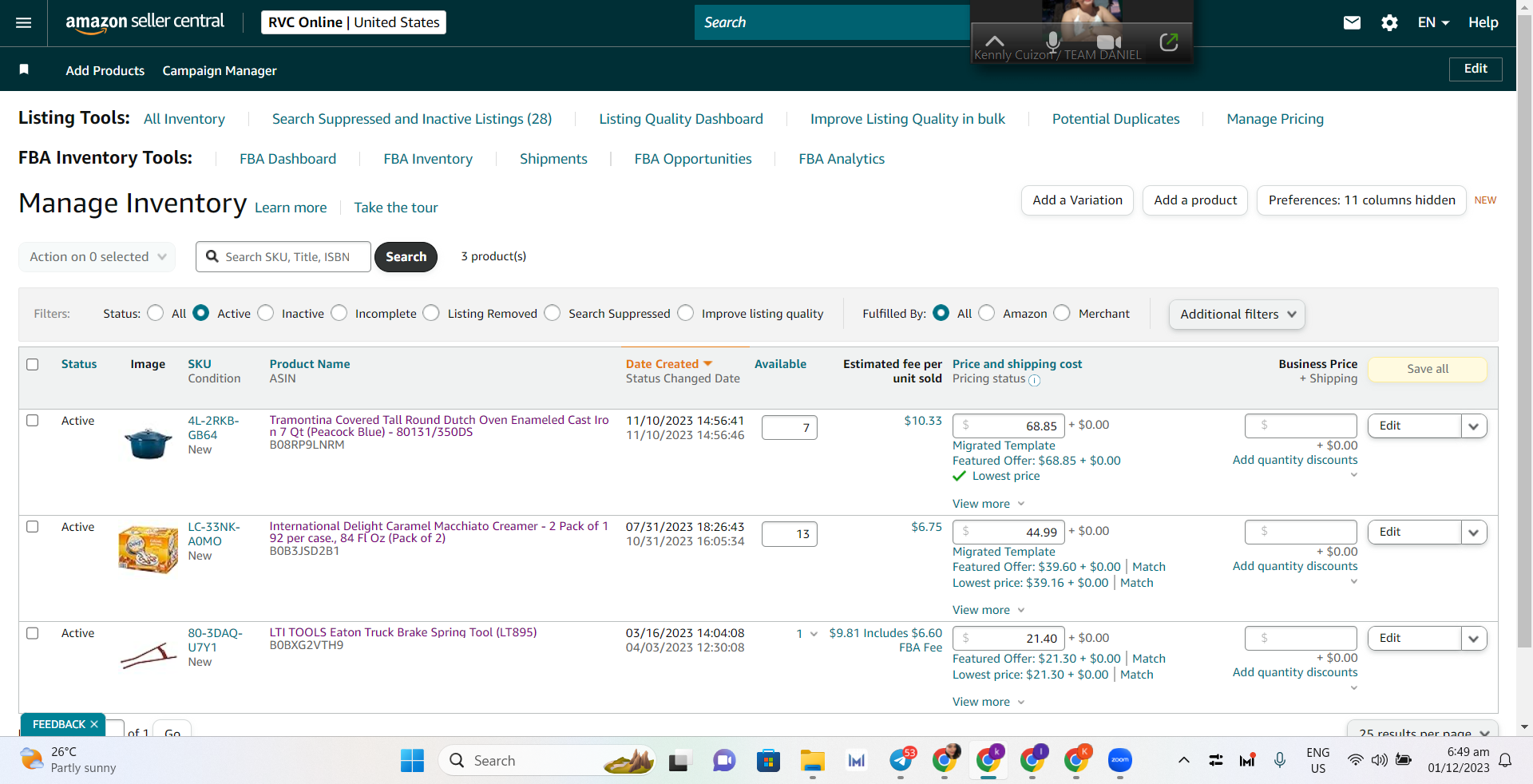Choose the Search Suppressed status filter
This screenshot has height=784, width=1533.
click(x=553, y=313)
